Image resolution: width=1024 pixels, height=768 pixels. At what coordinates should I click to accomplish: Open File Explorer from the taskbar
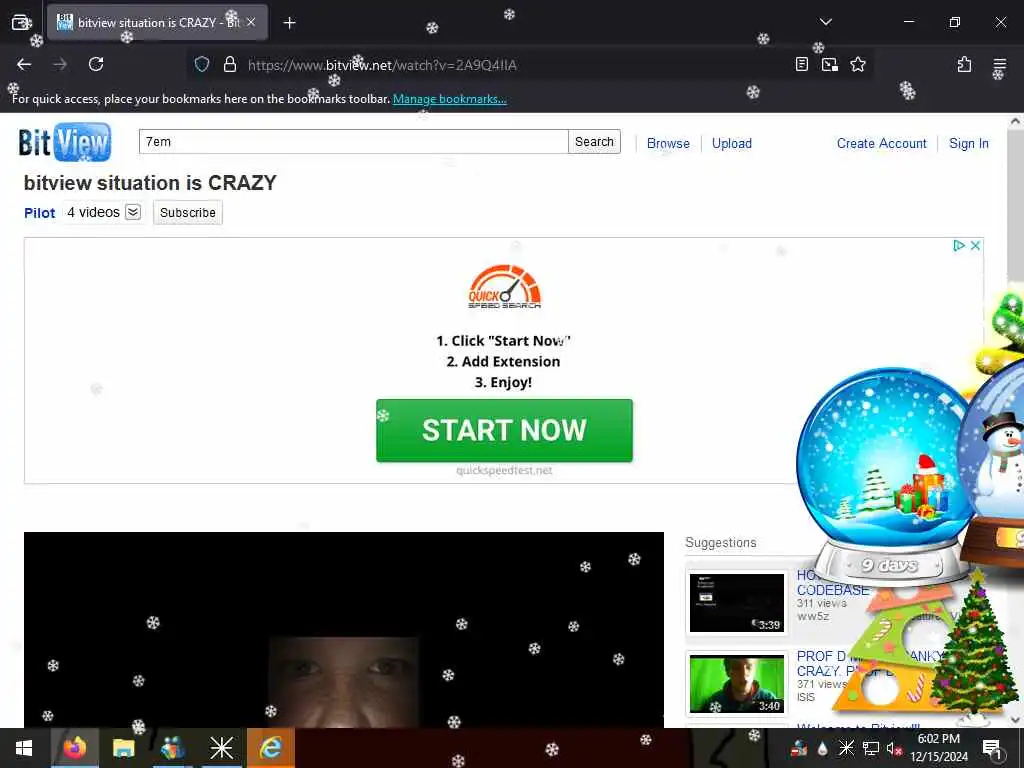coord(123,748)
